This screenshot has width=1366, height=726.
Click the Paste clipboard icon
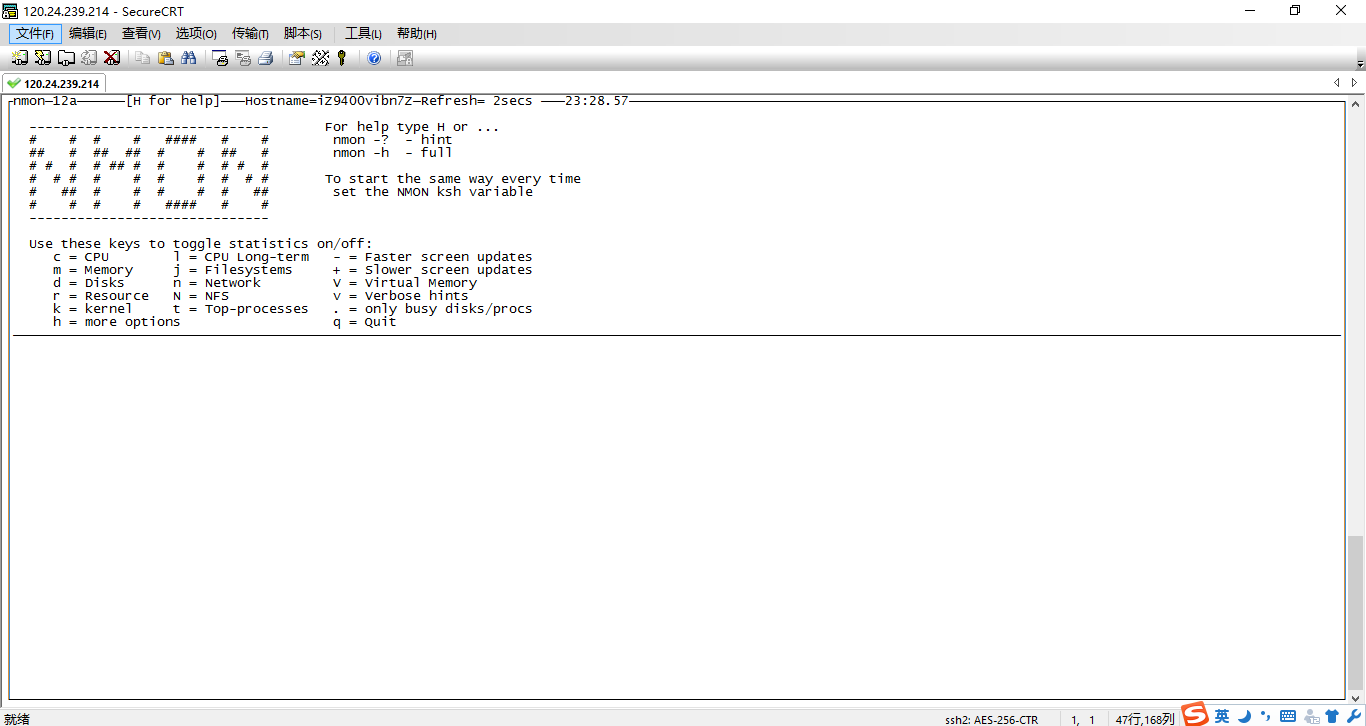tap(165, 58)
